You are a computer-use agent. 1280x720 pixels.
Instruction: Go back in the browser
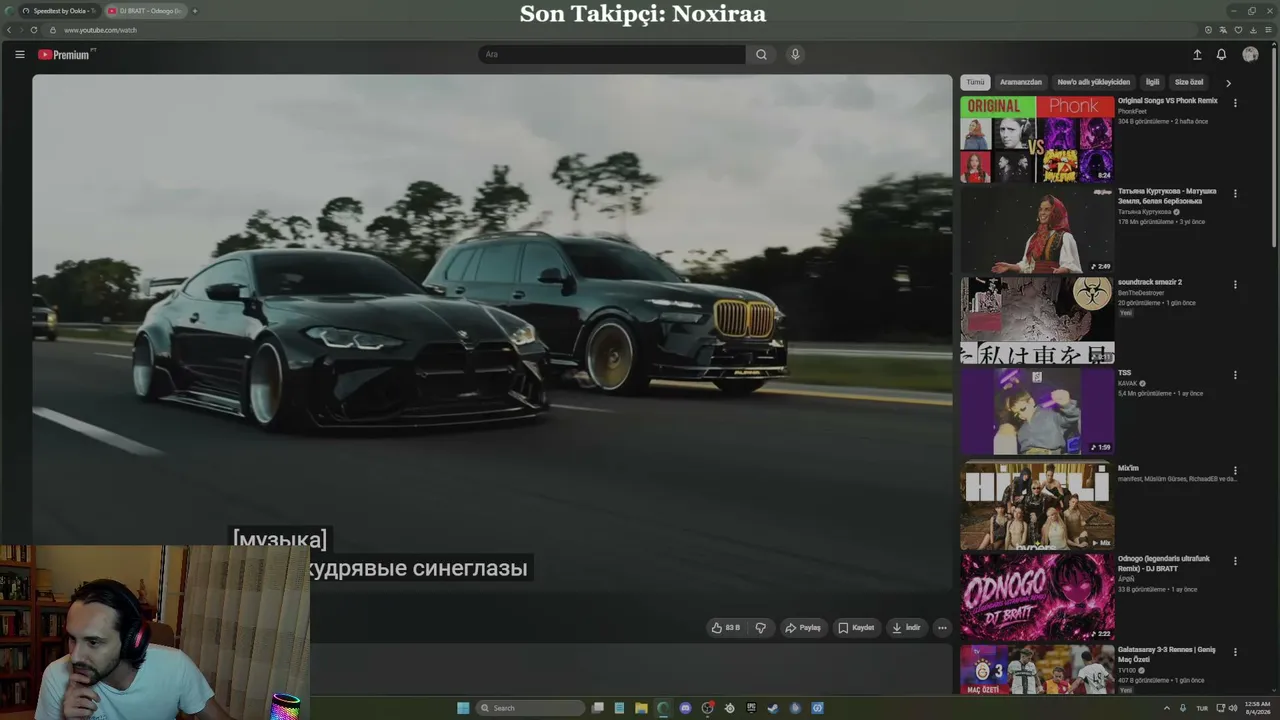[9, 30]
